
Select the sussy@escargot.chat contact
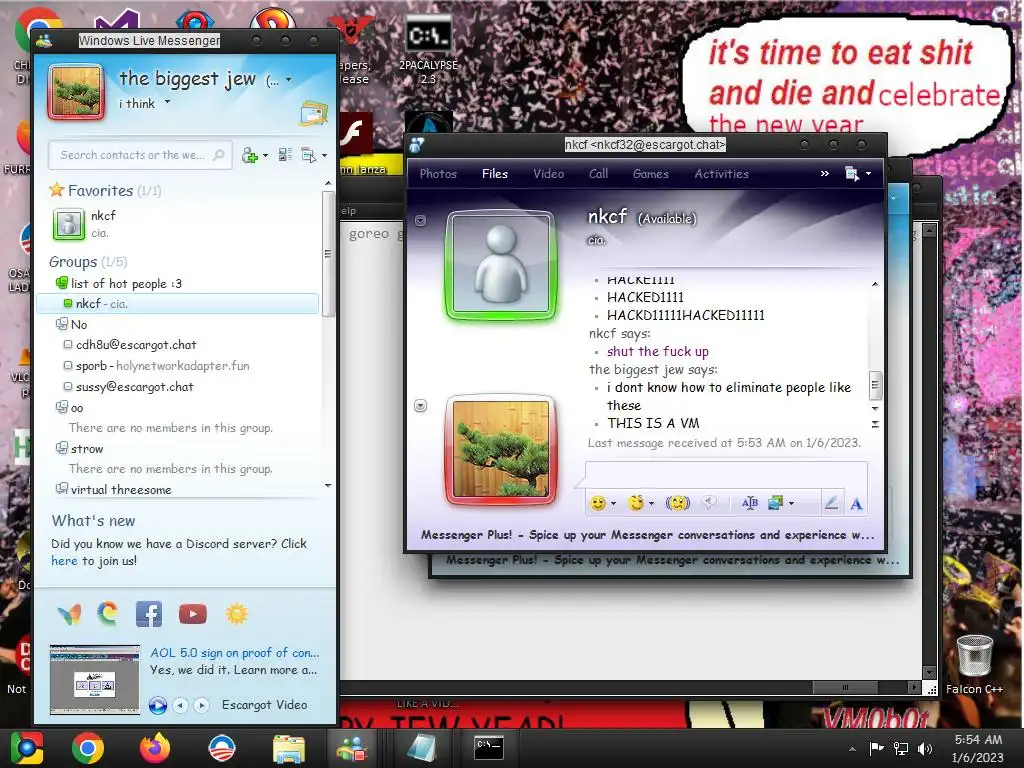(135, 387)
